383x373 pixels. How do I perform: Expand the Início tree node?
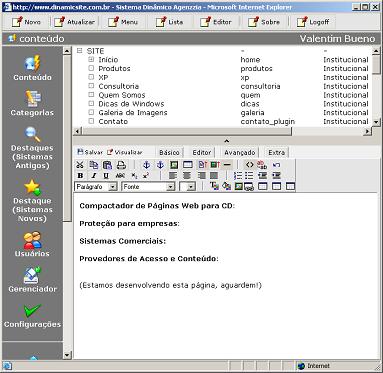91,59
